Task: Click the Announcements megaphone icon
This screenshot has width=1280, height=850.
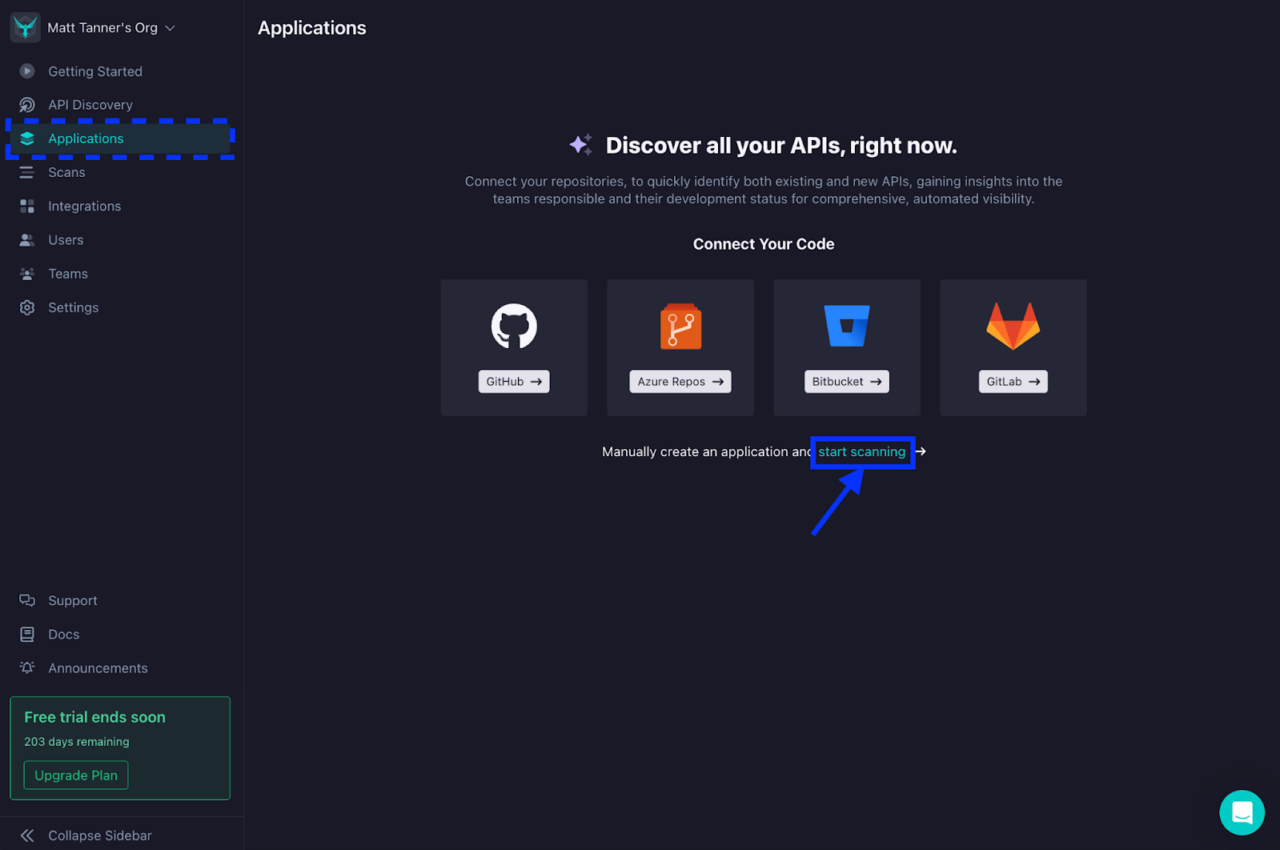Action: point(26,668)
